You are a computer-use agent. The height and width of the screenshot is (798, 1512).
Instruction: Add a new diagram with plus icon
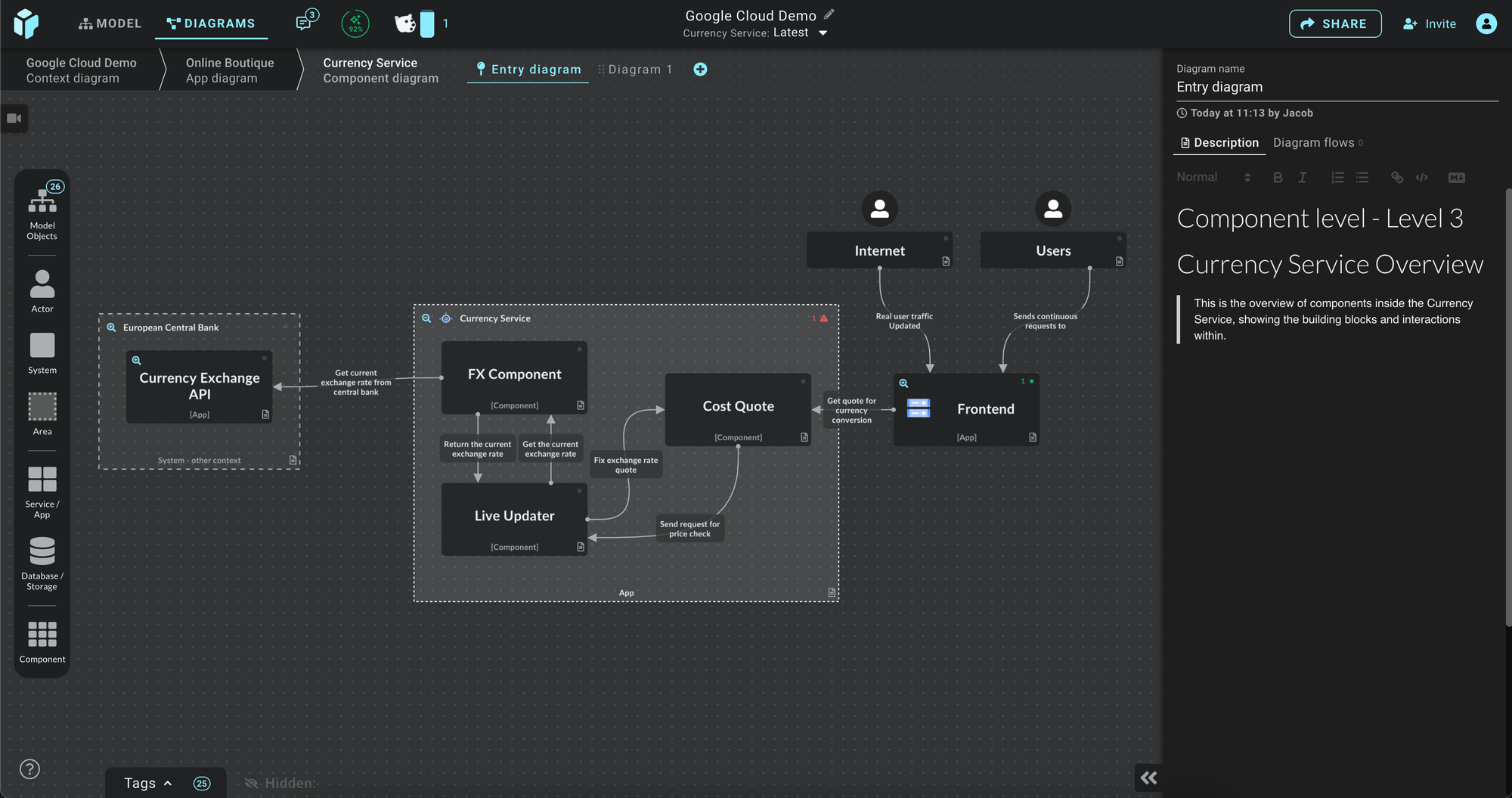pyautogui.click(x=700, y=70)
